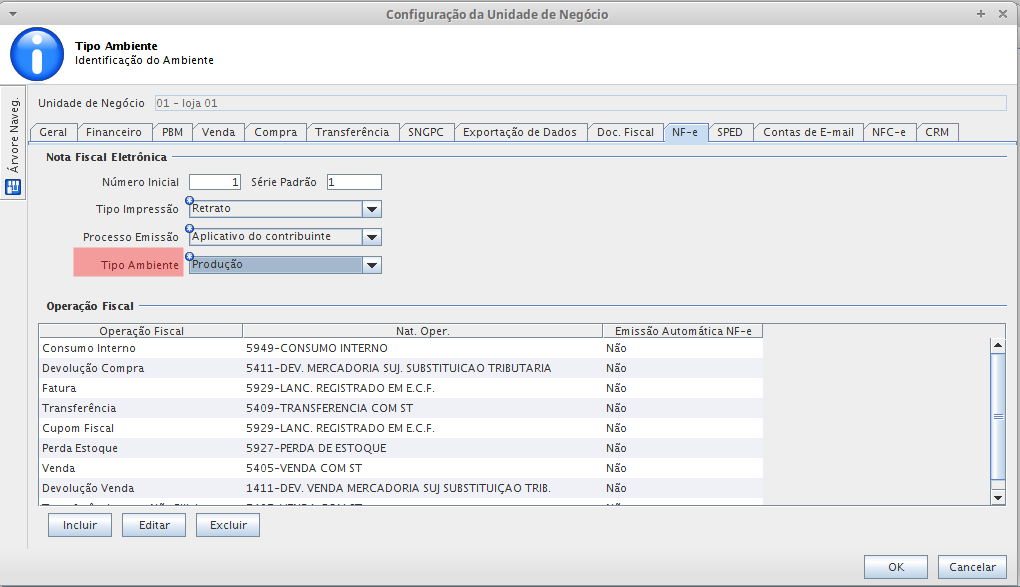Screen dimensions: 1020x587
Task: Click the table vertical scrollbar thumb
Action: point(998,416)
